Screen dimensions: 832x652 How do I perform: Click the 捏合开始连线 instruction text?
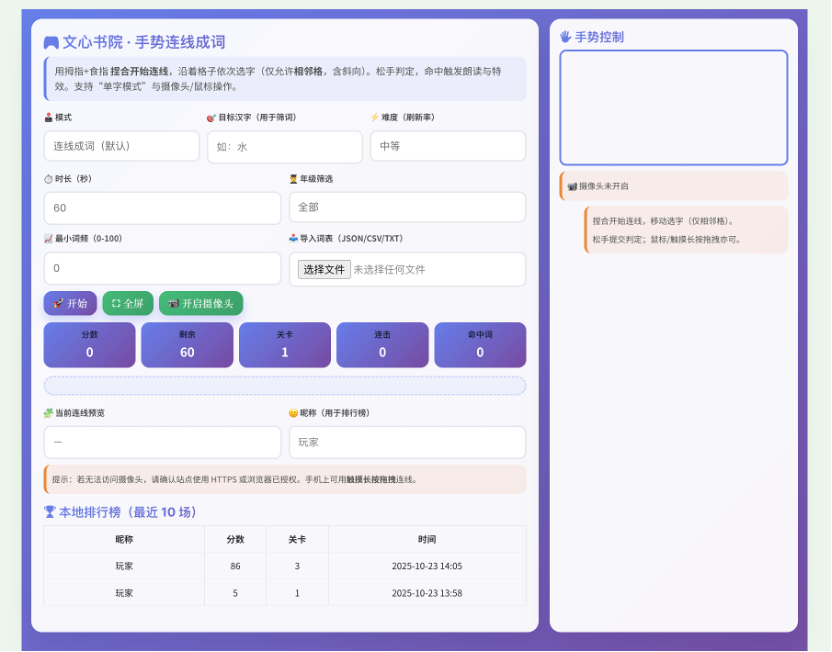(x=663, y=221)
